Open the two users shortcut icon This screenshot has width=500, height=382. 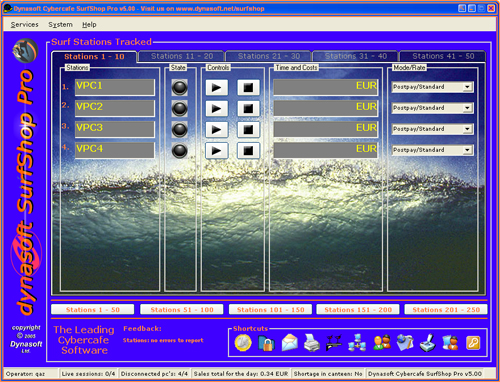(382, 342)
